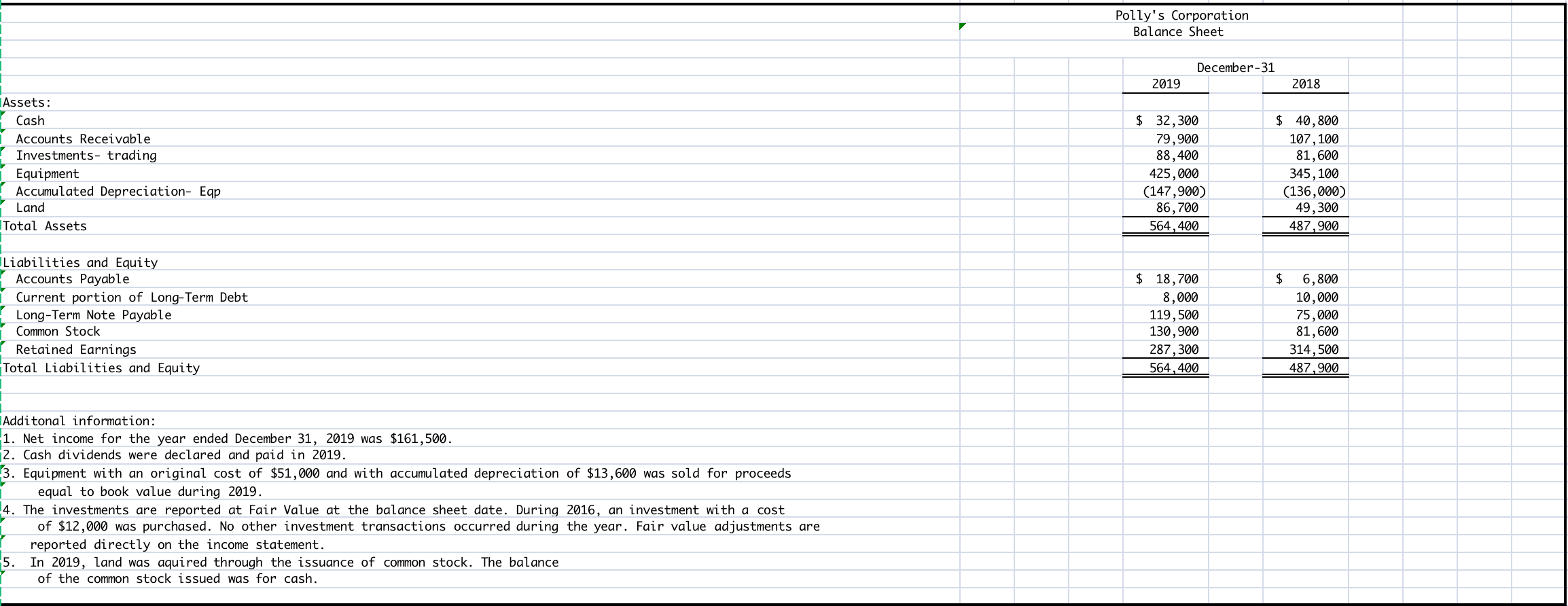This screenshot has width=1568, height=606.
Task: Click note 3 about equipment sold
Action: (x=397, y=474)
